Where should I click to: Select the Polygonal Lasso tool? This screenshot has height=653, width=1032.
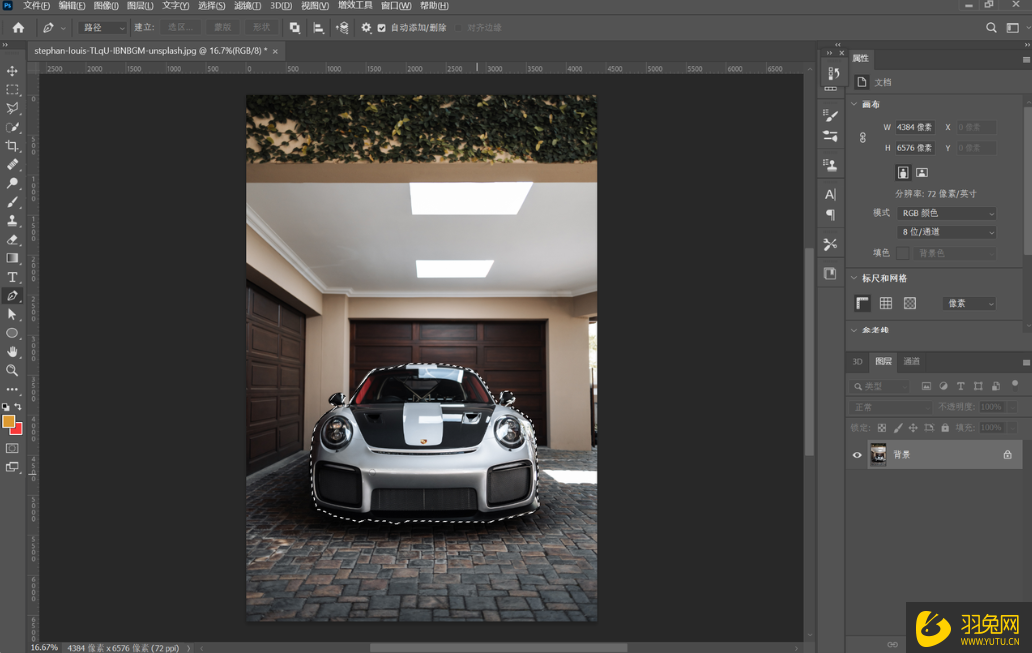pyautogui.click(x=12, y=108)
